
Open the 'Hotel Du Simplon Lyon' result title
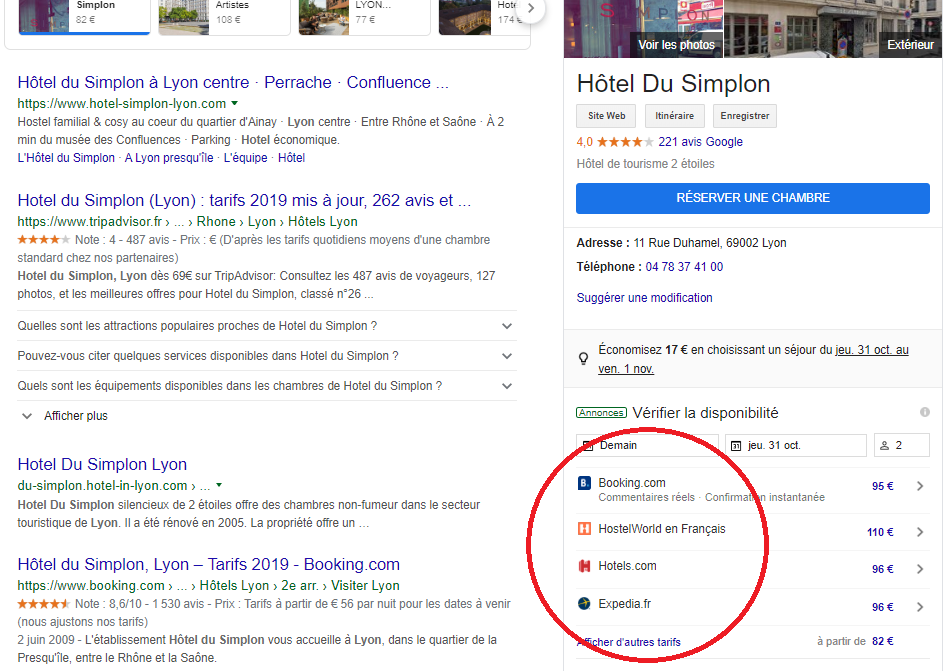(102, 465)
